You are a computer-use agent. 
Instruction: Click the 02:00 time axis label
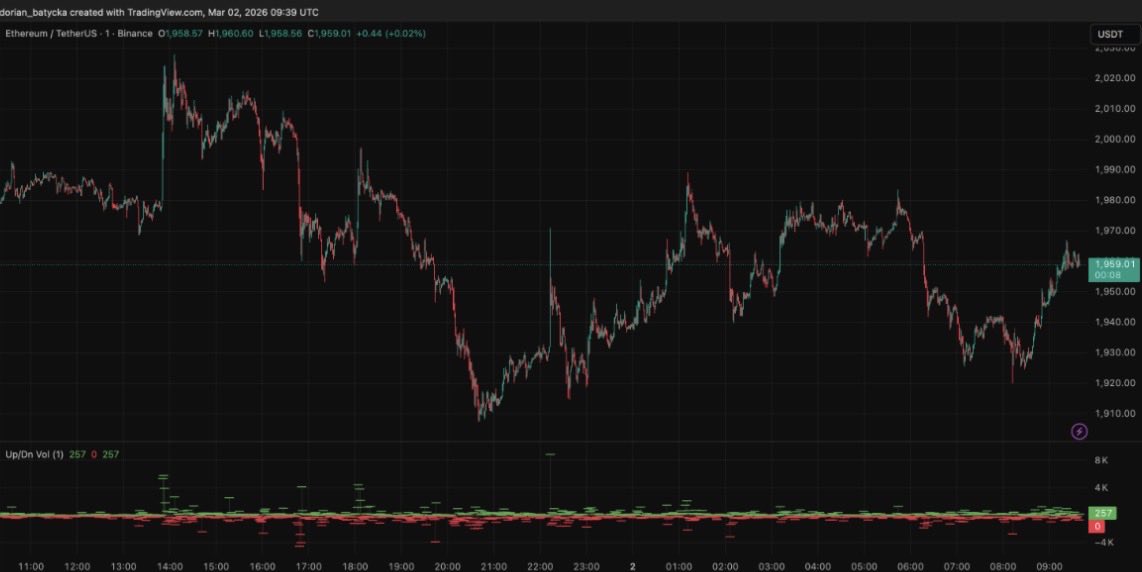[725, 566]
